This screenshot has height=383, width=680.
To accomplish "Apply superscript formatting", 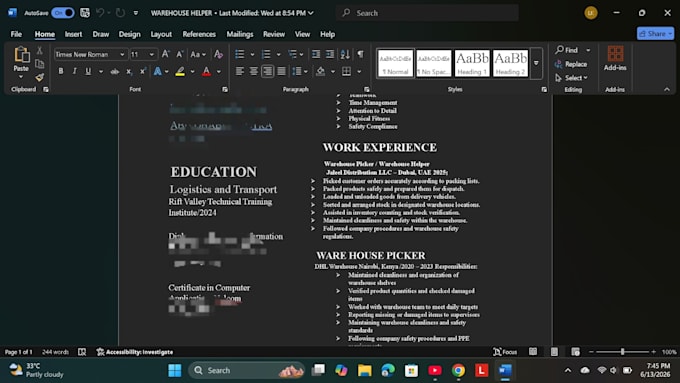I will coord(143,72).
